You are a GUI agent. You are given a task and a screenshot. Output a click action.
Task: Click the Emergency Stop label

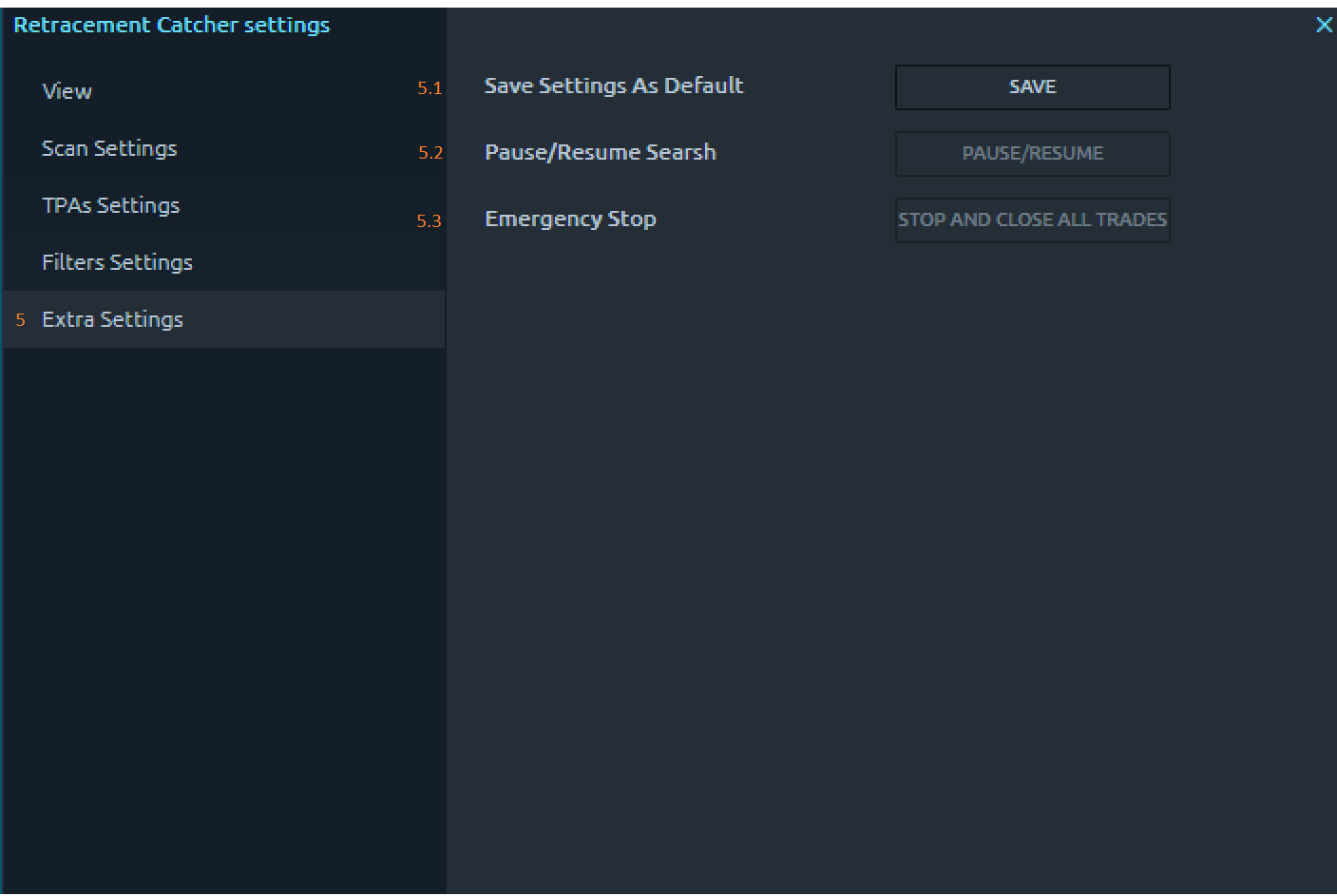click(570, 219)
